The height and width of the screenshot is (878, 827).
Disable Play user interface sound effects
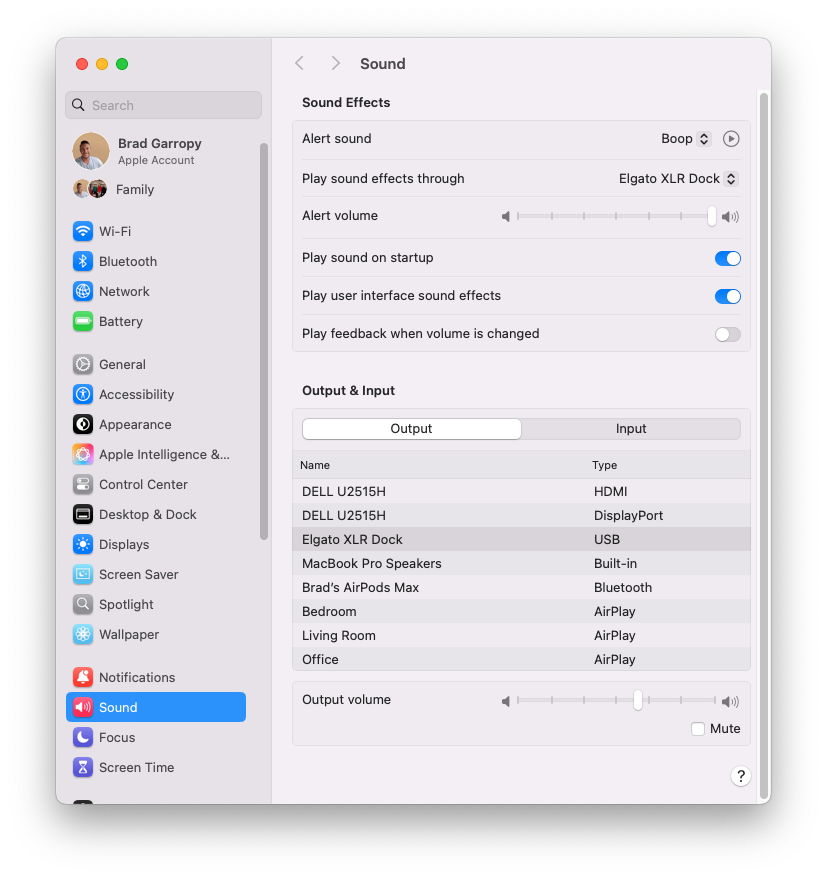tap(727, 296)
